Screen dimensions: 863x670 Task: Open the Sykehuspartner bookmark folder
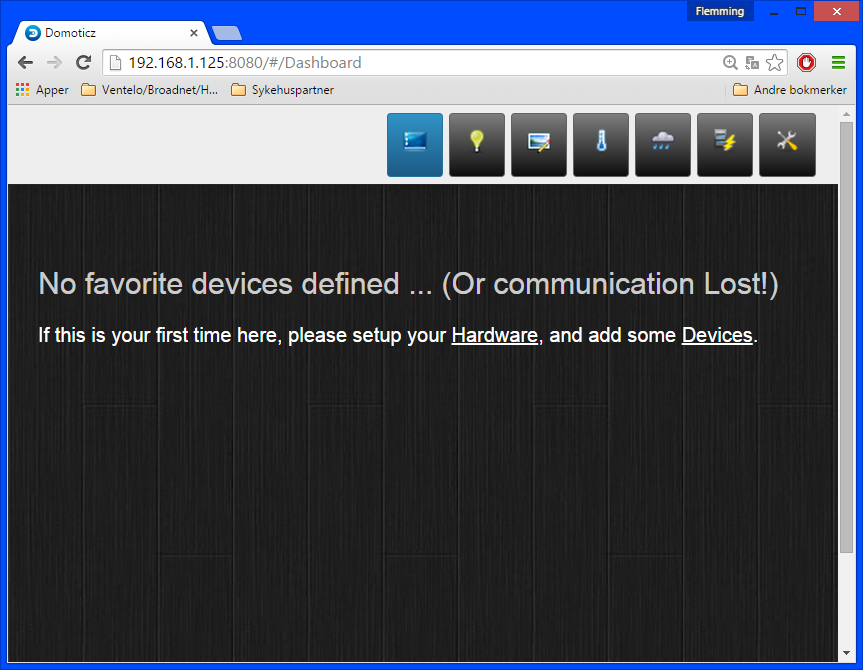point(282,90)
